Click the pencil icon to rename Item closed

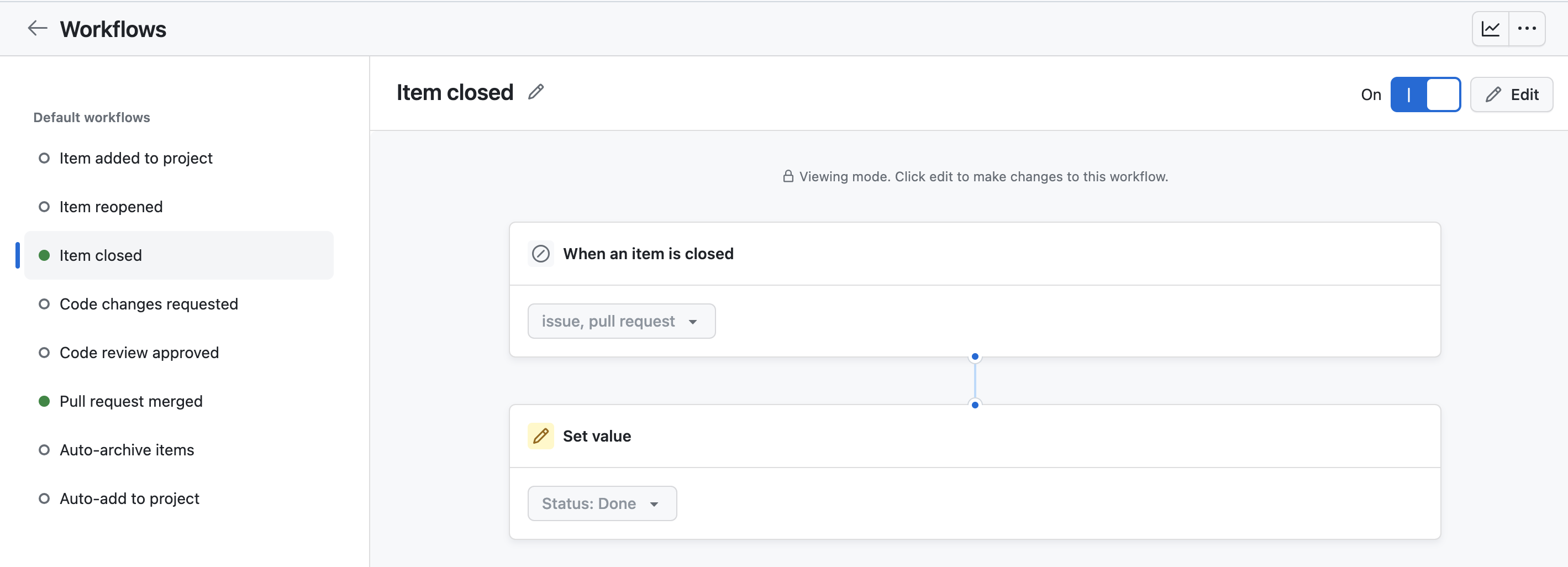[535, 92]
